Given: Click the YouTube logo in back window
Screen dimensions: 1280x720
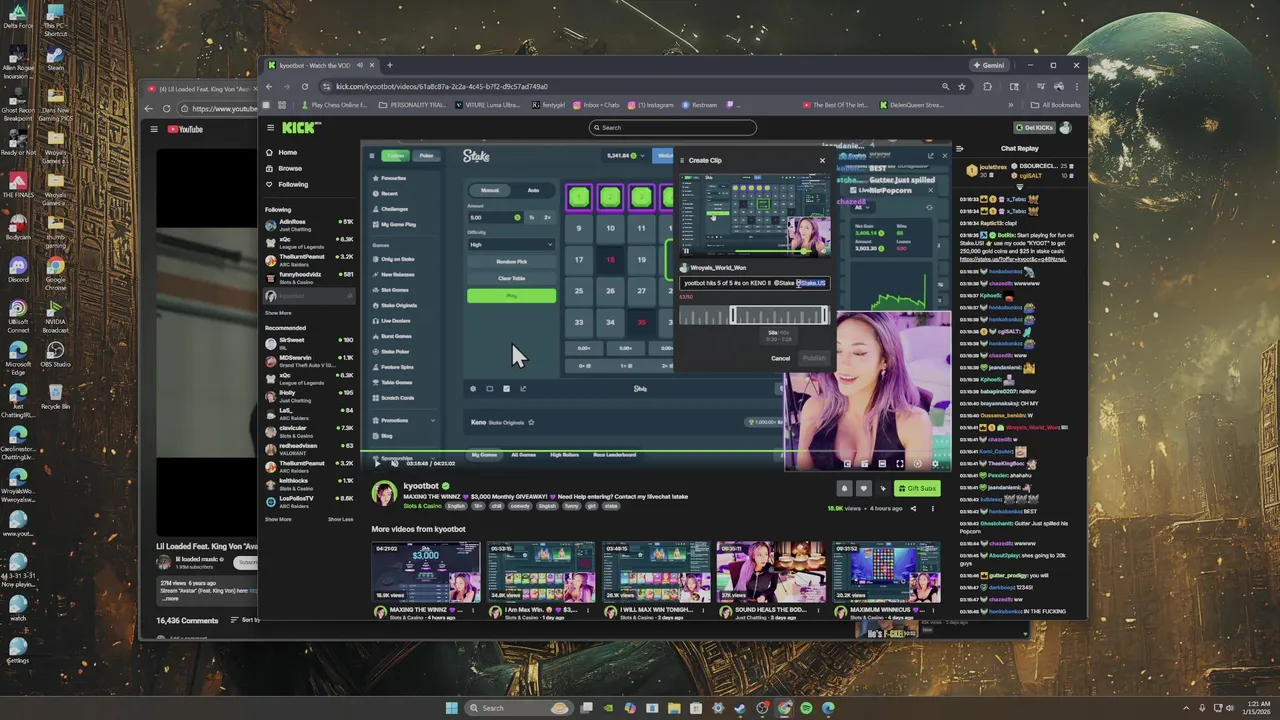Looking at the screenshot, I should pyautogui.click(x=185, y=129).
